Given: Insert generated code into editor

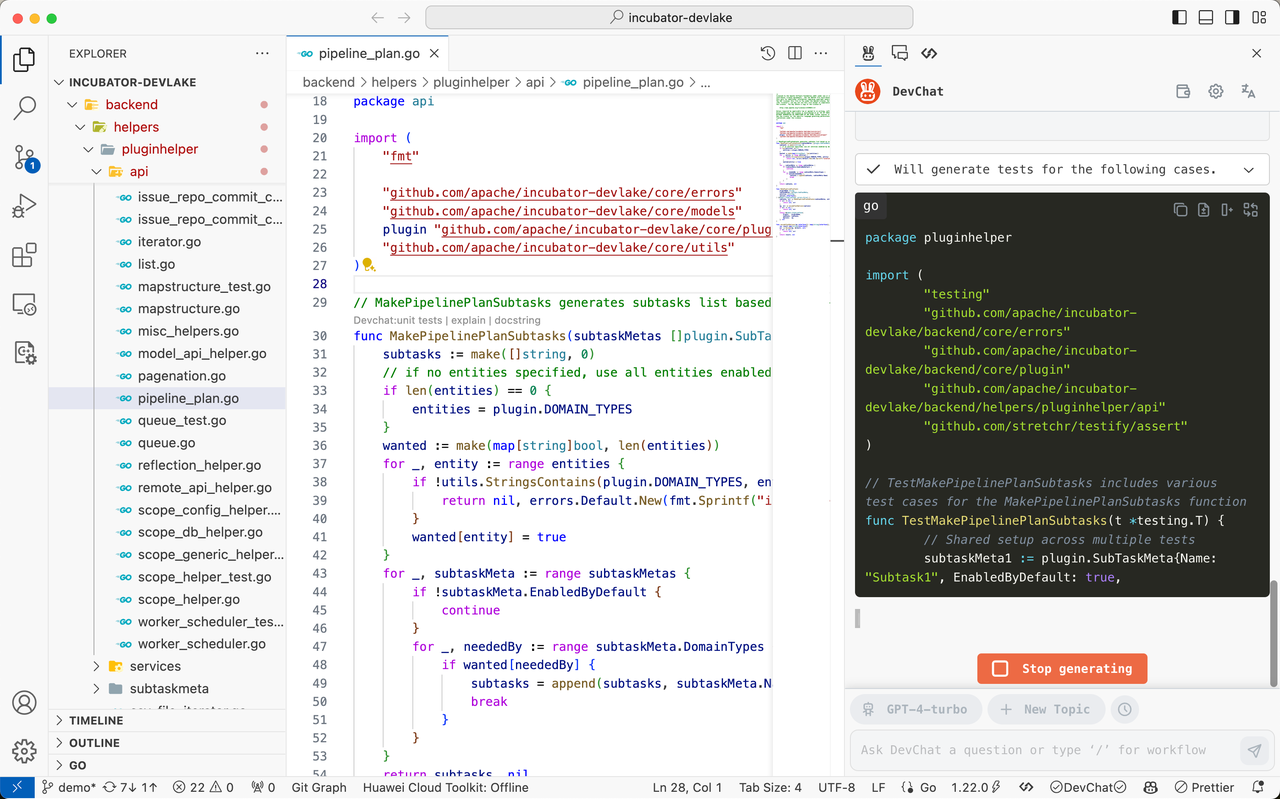Looking at the screenshot, I should click(x=1226, y=209).
